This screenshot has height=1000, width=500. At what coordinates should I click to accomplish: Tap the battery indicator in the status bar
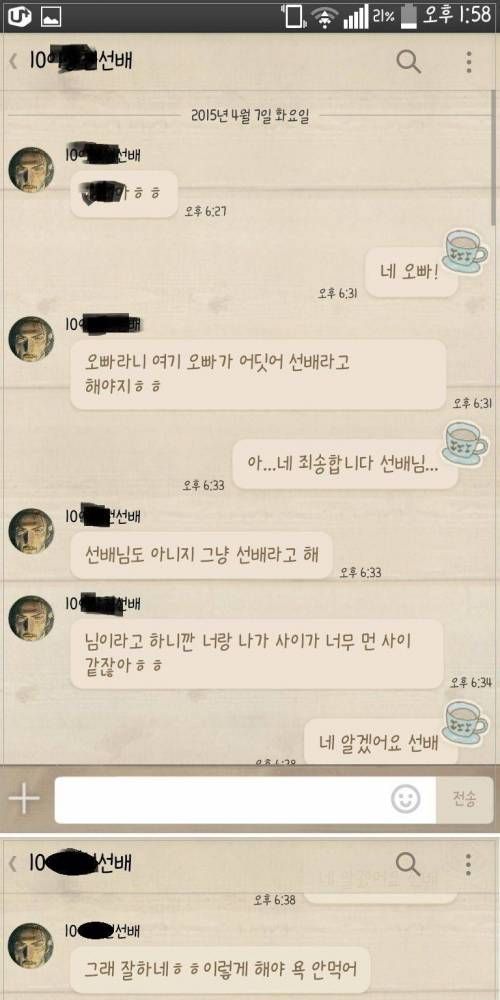coord(408,16)
